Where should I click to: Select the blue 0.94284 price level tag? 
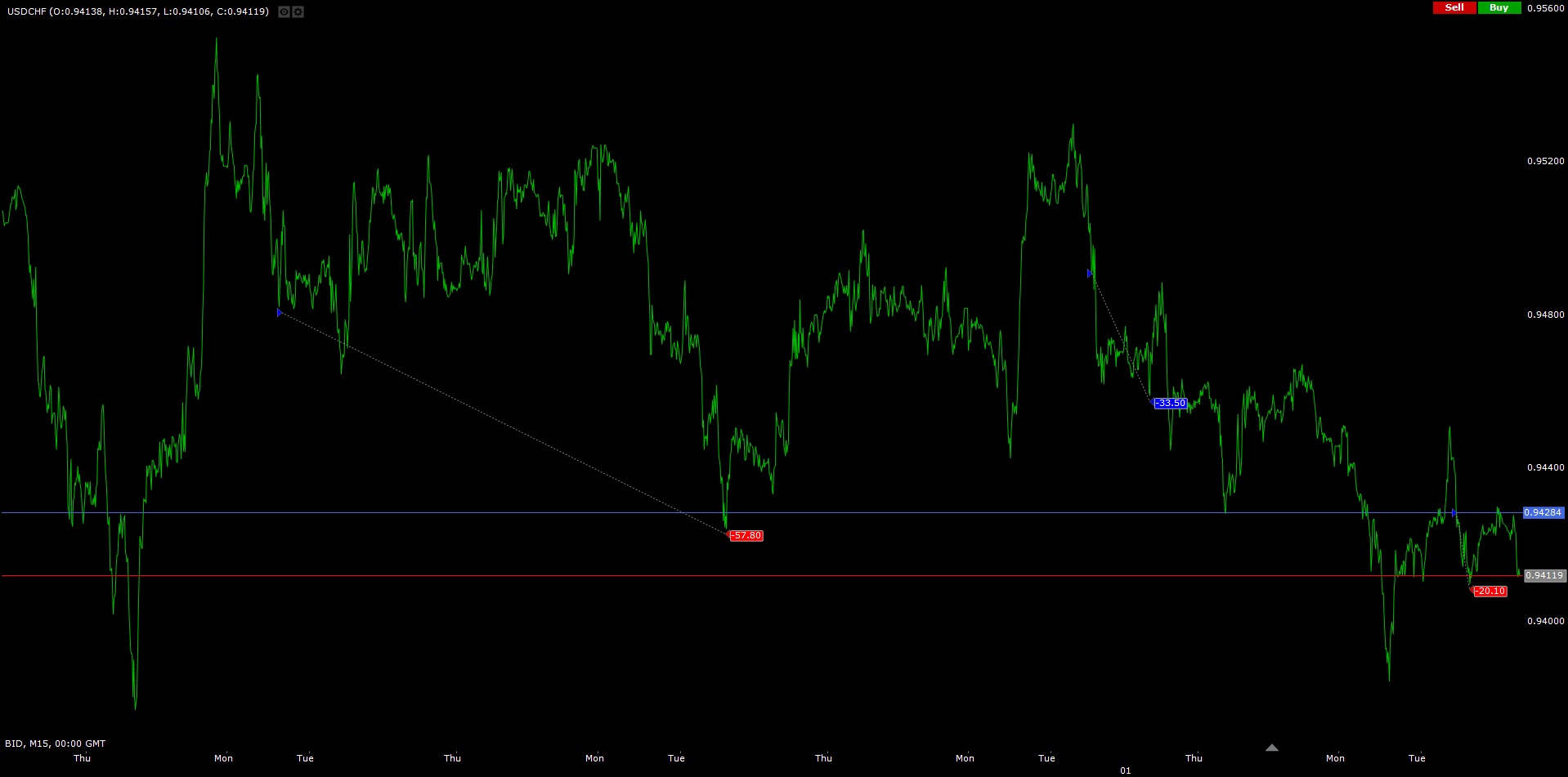point(1543,512)
